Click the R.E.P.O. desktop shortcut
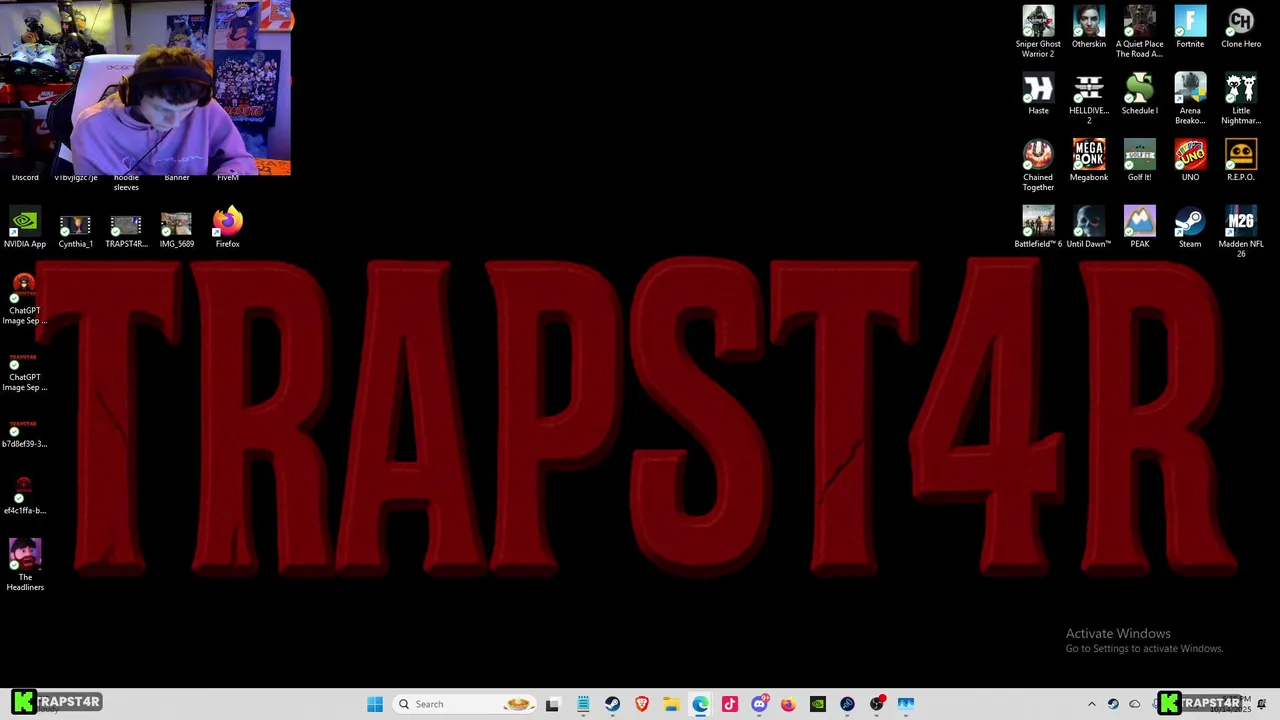 pyautogui.click(x=1241, y=160)
